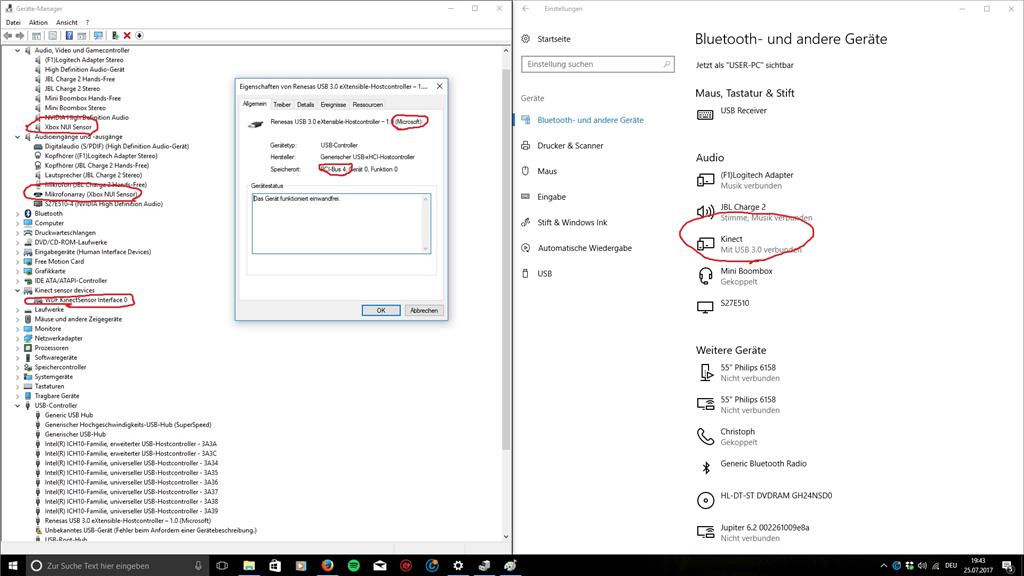Image resolution: width=1024 pixels, height=576 pixels.
Task: Click the Cortana microphone icon
Action: coord(199,566)
